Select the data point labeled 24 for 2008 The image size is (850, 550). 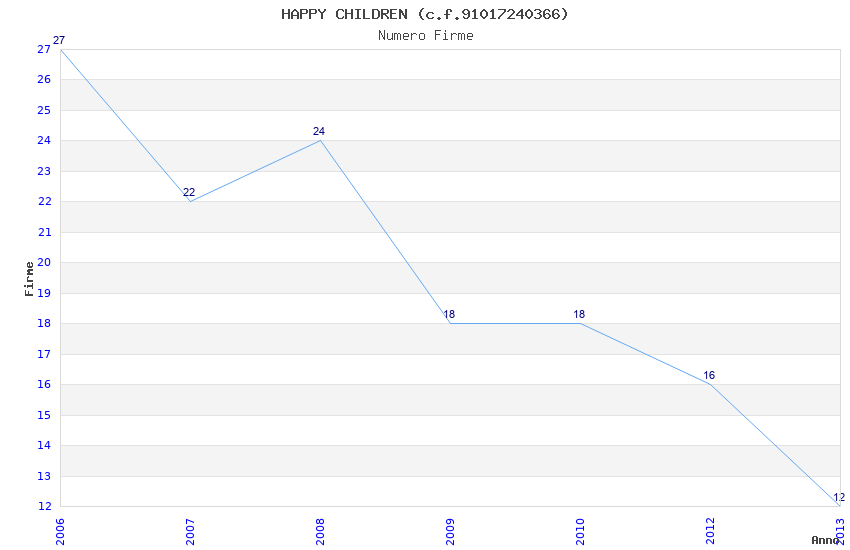click(320, 140)
